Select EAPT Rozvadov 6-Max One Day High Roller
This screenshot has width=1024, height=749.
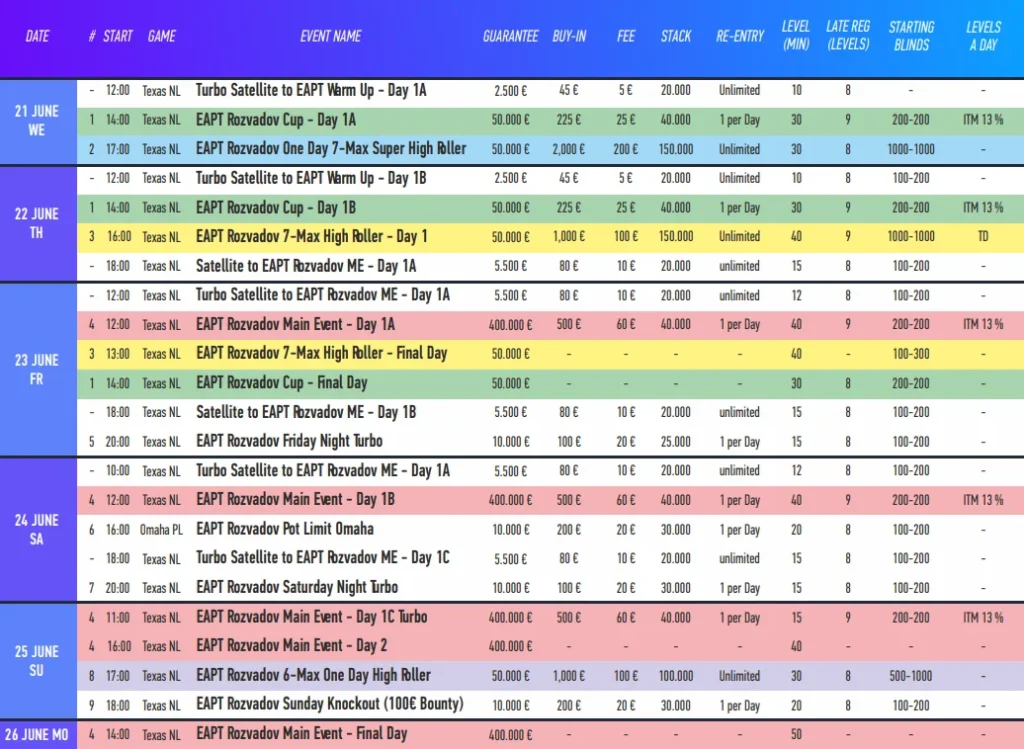tap(313, 675)
